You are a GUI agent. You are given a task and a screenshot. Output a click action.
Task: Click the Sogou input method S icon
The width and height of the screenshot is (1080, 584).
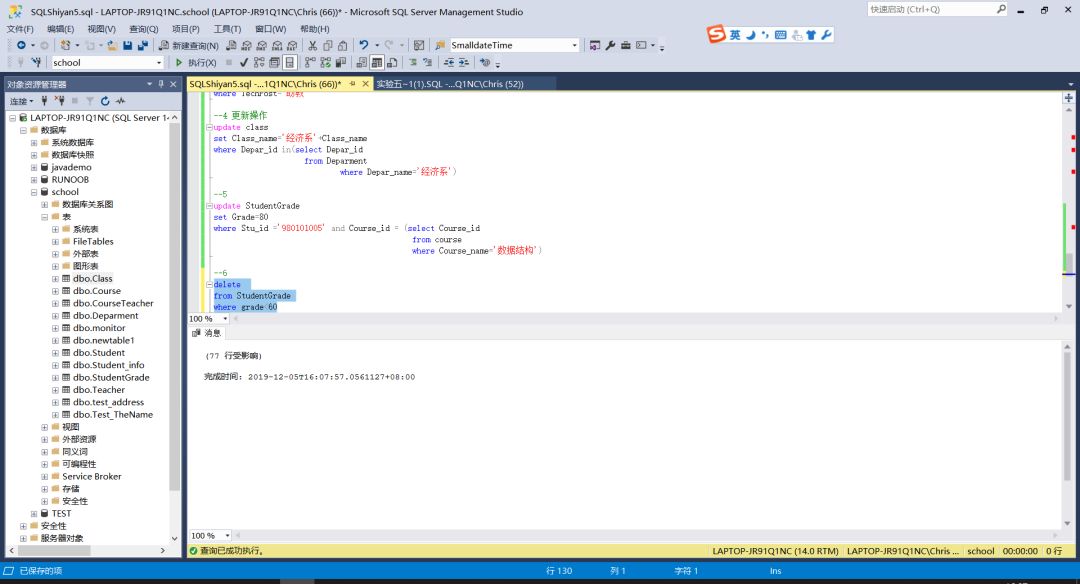coord(716,35)
